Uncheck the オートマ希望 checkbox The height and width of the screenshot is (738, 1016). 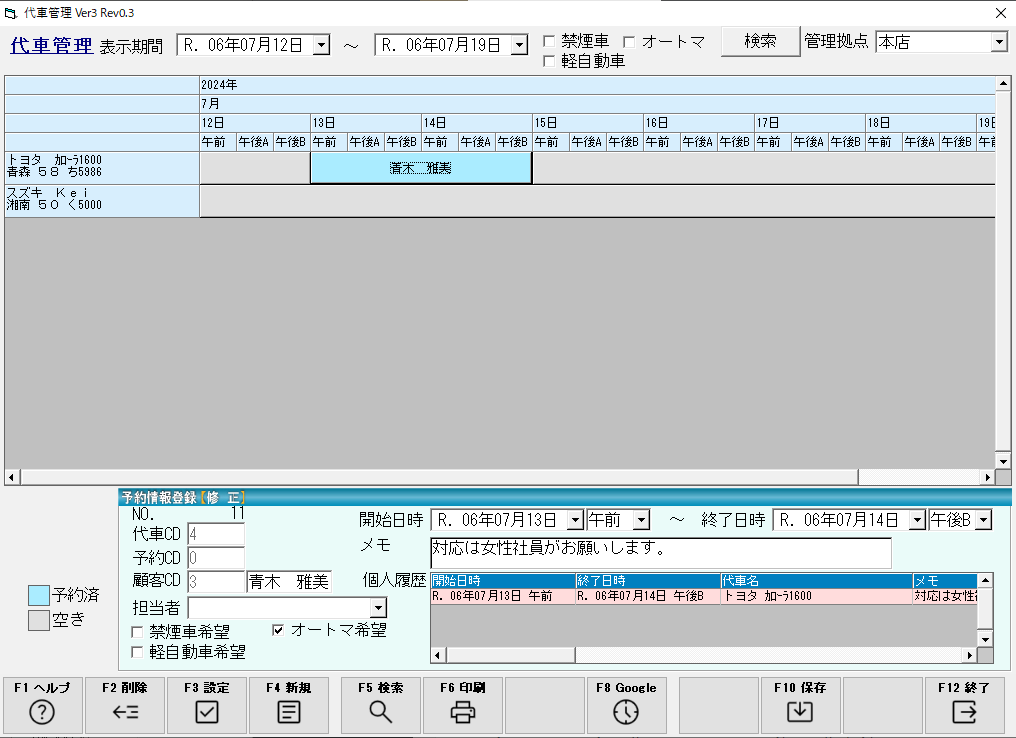coord(279,630)
